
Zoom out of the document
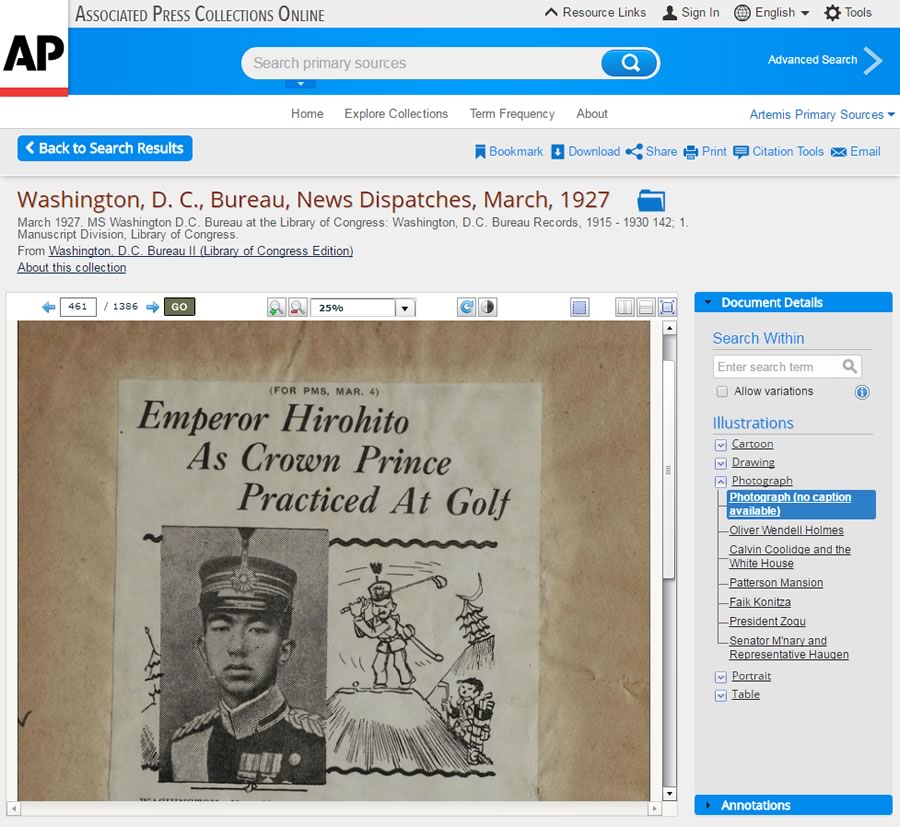297,307
